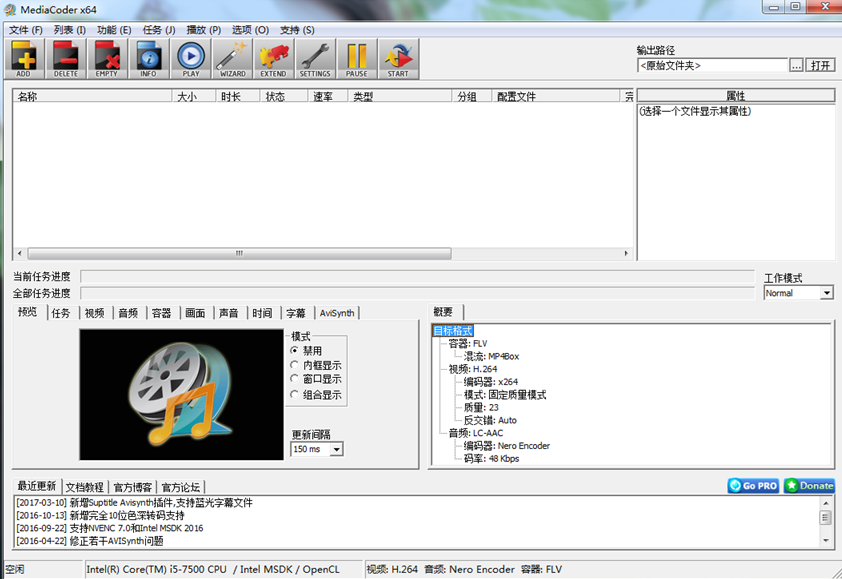
Task: Select the 内框显示 radio button
Action: click(294, 365)
